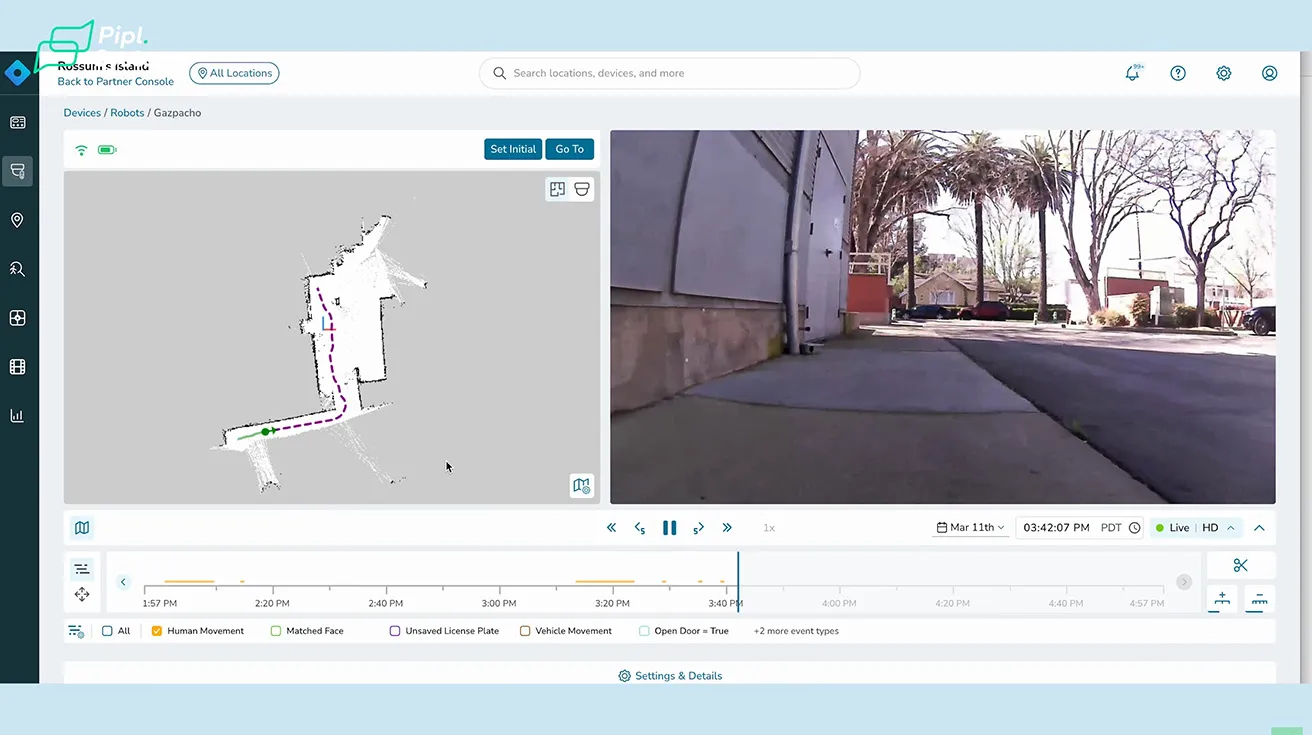
Task: Click the scissors clip tool icon
Action: point(1240,565)
